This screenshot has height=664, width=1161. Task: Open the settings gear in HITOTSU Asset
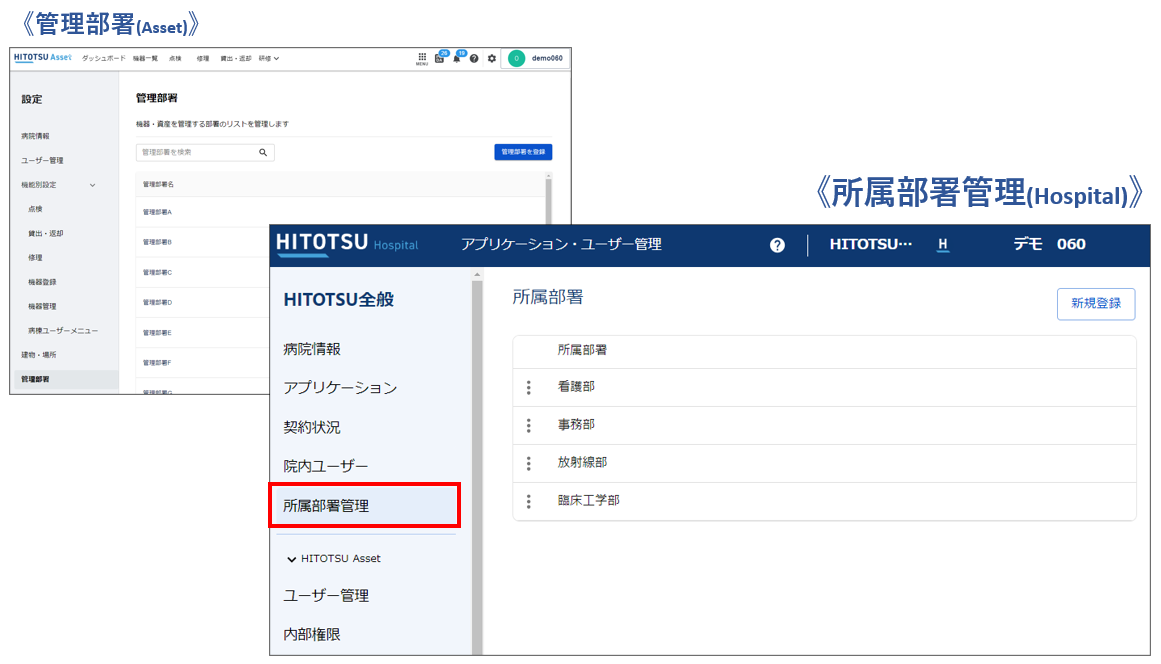click(x=492, y=58)
